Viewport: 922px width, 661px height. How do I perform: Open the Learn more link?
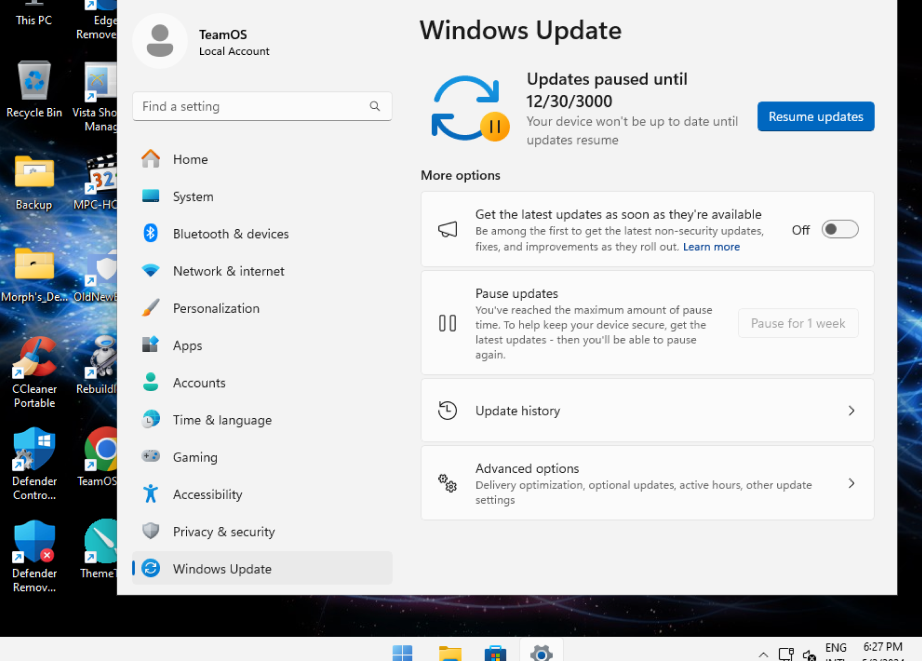[711, 247]
